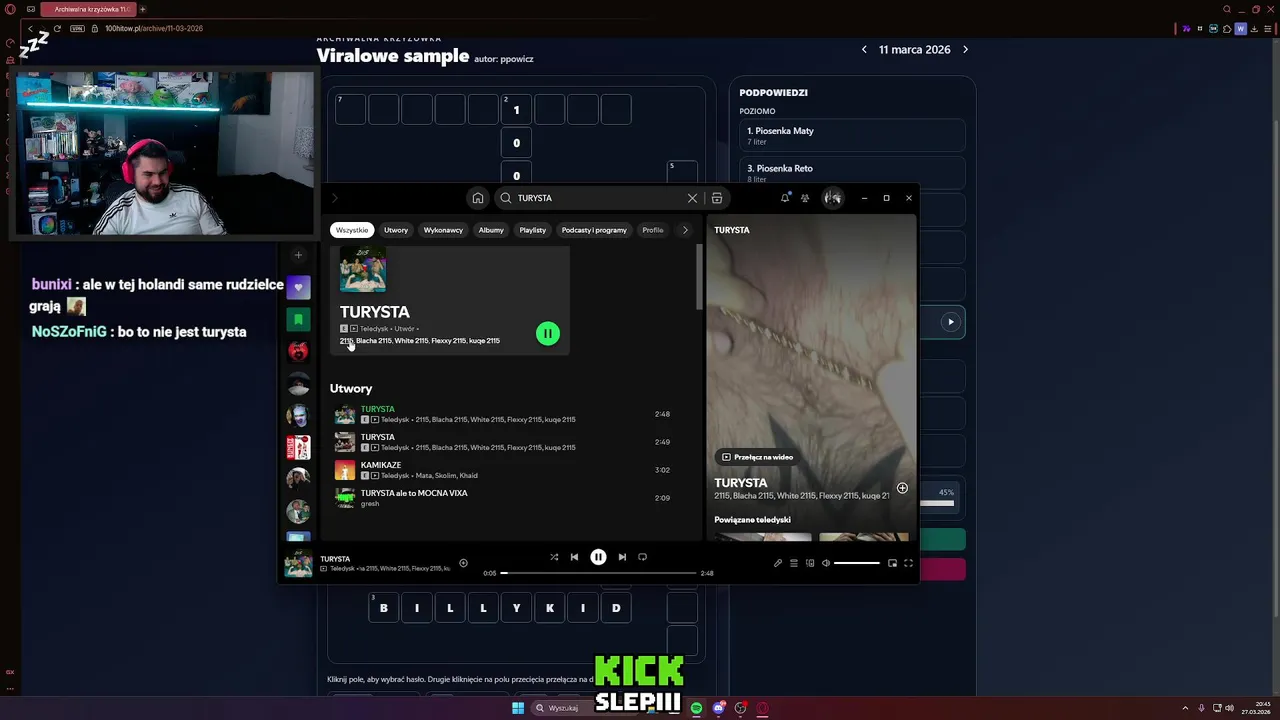1280x720 pixels.
Task: Open the Spotify mini player
Action: coord(892,563)
